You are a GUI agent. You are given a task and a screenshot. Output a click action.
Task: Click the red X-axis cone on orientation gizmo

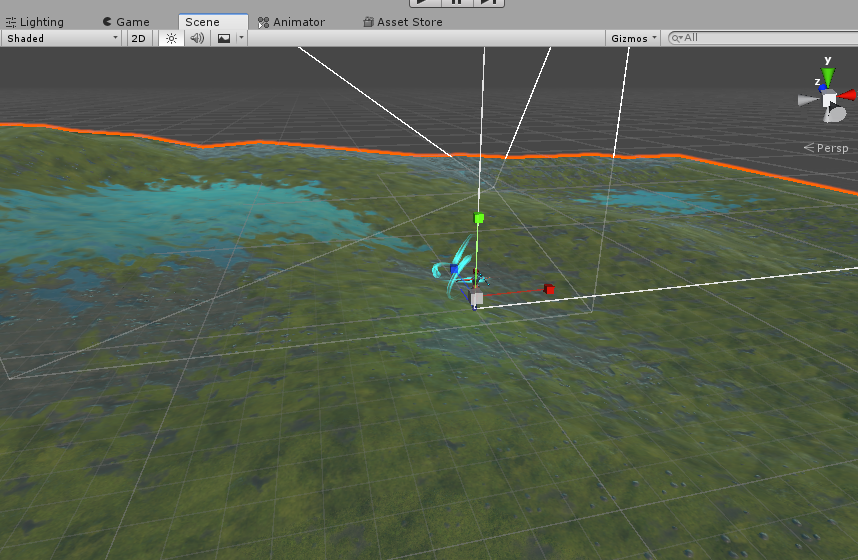tap(847, 95)
